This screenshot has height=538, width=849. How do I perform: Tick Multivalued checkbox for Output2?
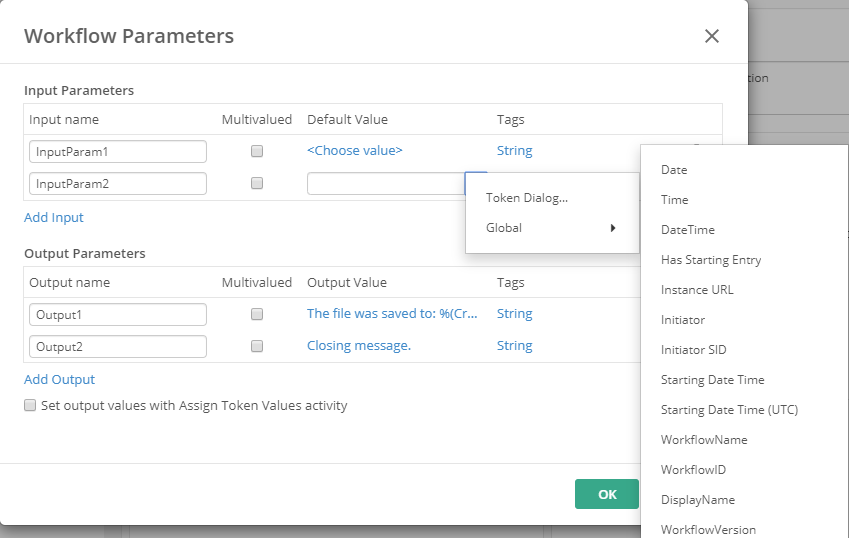point(257,346)
